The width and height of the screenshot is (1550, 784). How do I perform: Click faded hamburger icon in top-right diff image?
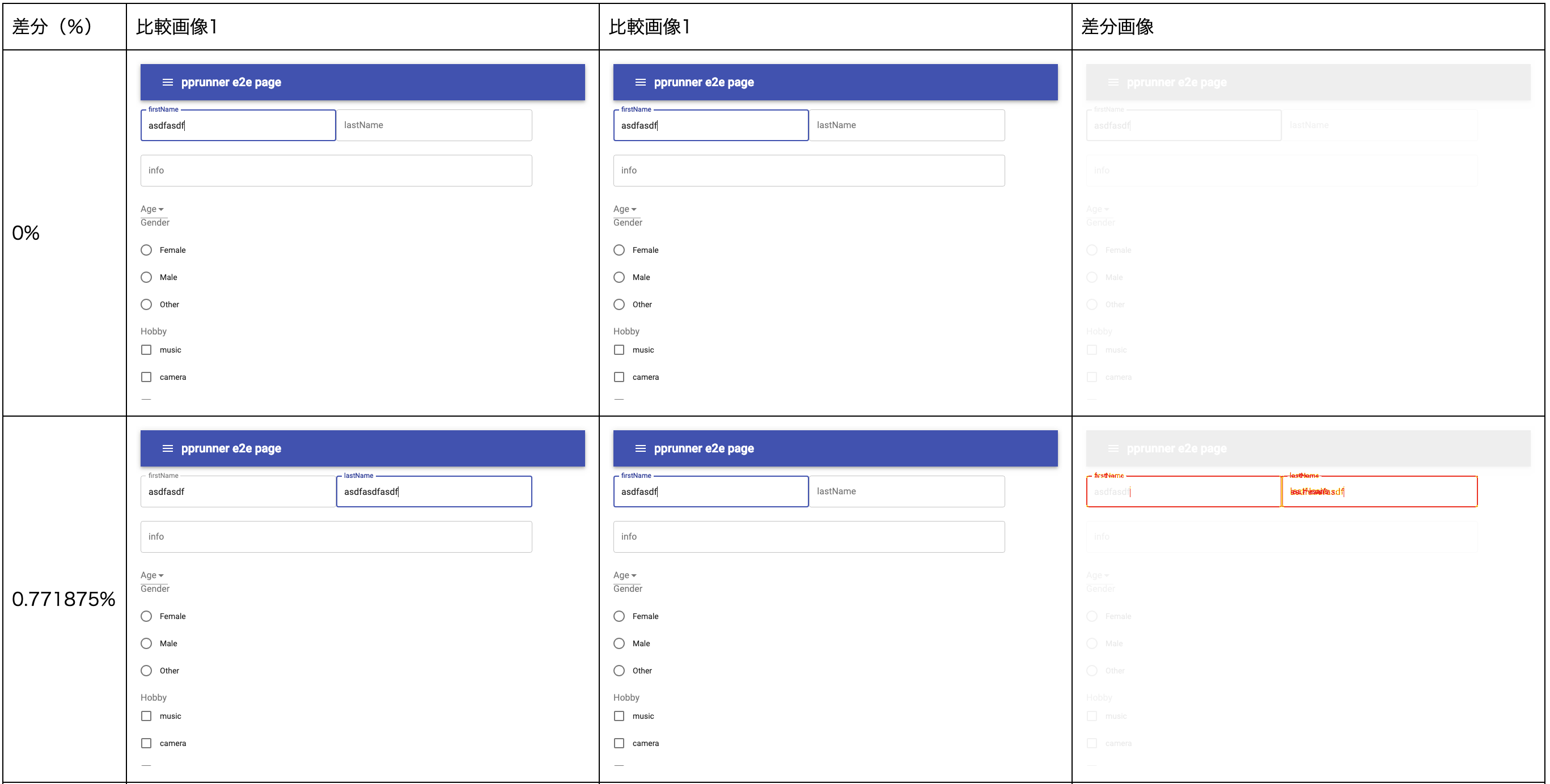click(x=1113, y=82)
